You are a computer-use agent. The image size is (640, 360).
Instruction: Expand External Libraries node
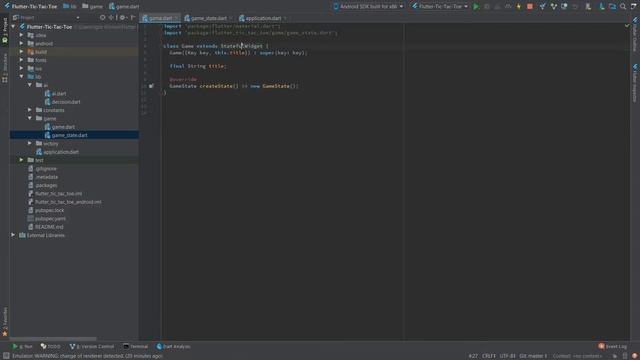click(13, 235)
